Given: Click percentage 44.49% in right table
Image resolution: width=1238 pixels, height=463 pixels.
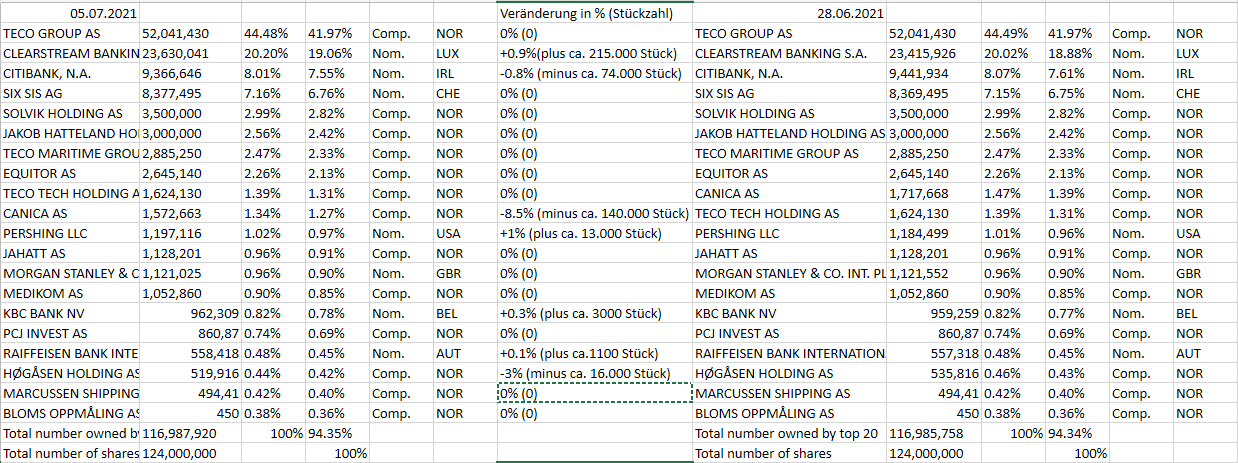Looking at the screenshot, I should click(x=1012, y=33).
